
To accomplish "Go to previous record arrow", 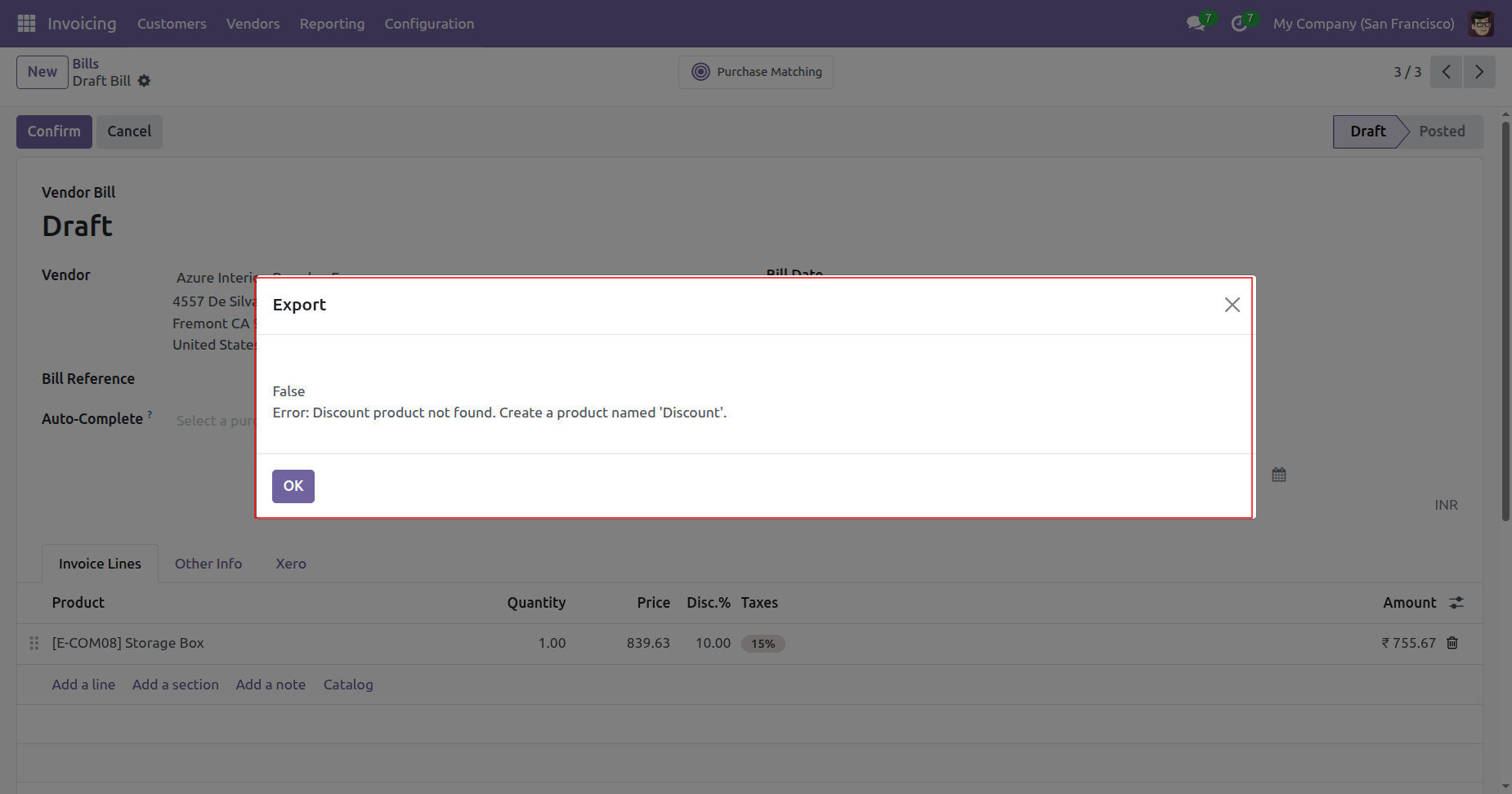I will [1447, 72].
